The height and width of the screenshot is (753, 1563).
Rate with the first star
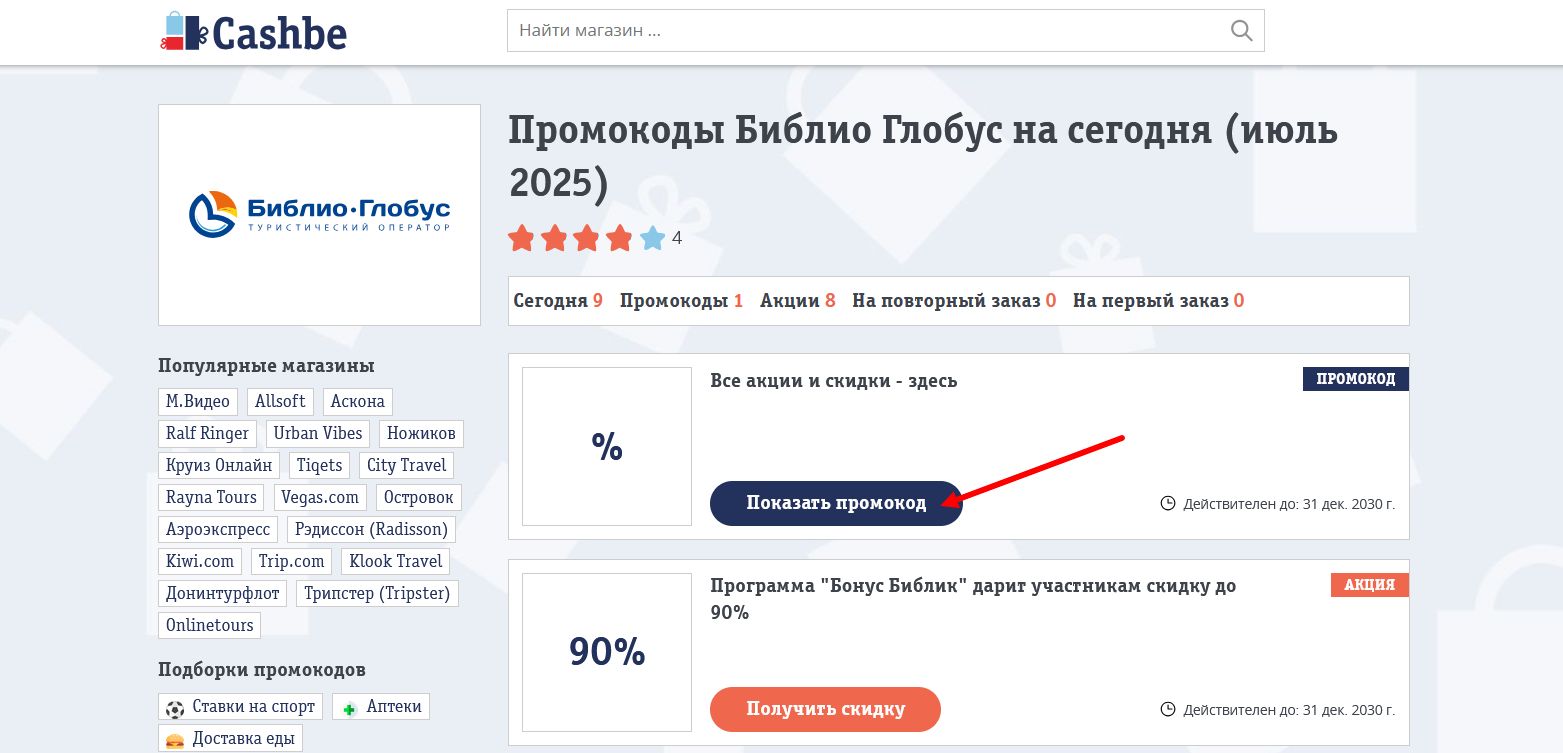521,238
